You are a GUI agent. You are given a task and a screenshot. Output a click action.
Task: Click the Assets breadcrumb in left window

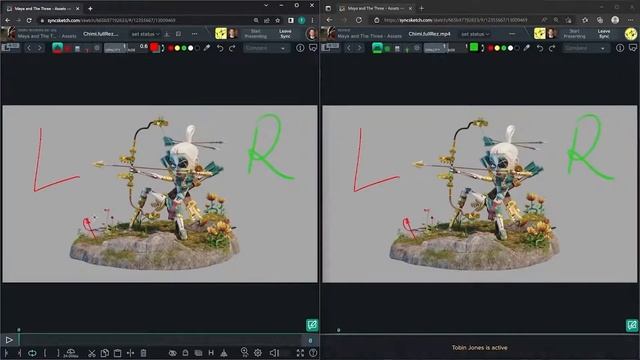[x=69, y=36]
